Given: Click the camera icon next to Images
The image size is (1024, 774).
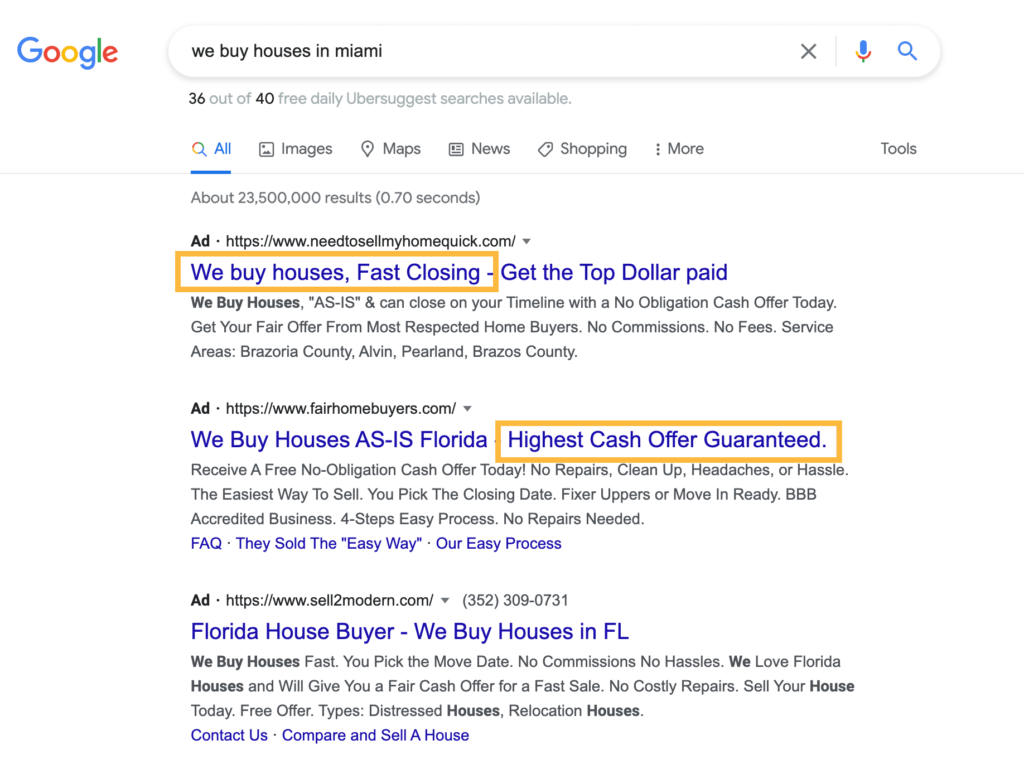Looking at the screenshot, I should [x=265, y=148].
